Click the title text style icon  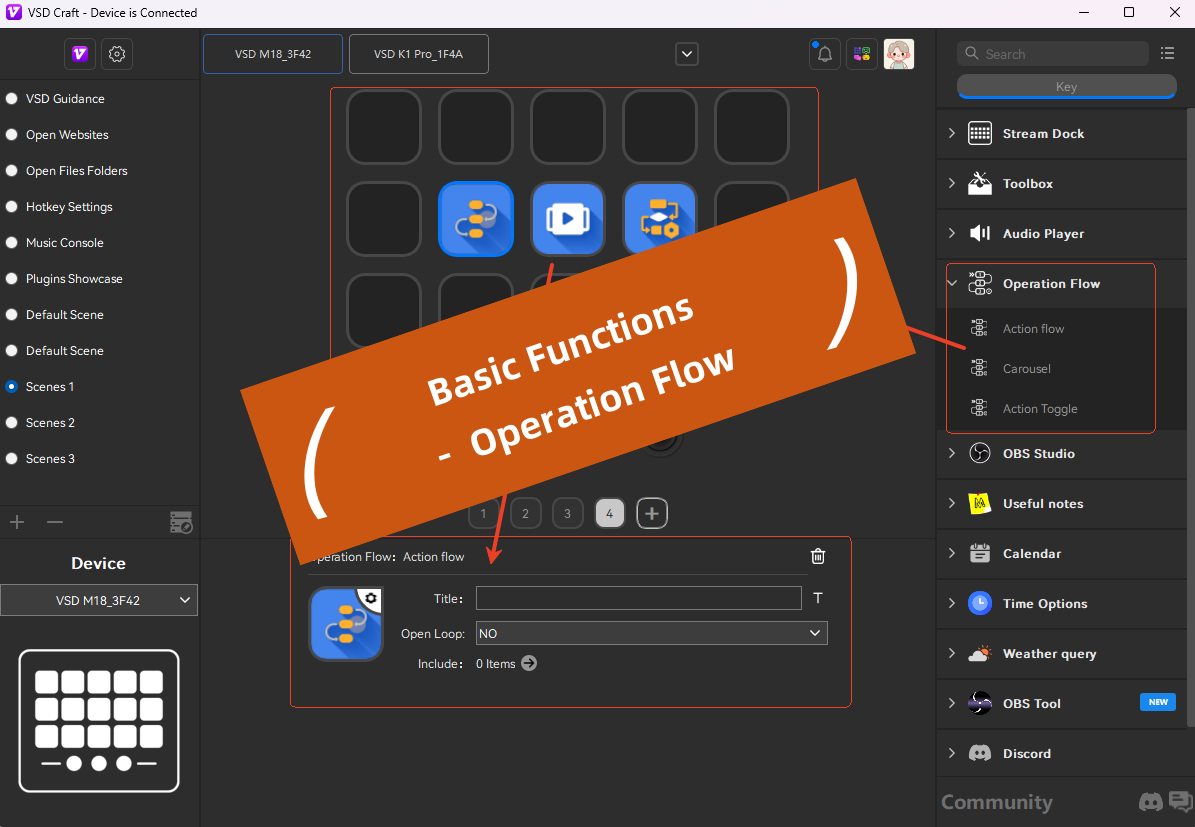tap(818, 598)
